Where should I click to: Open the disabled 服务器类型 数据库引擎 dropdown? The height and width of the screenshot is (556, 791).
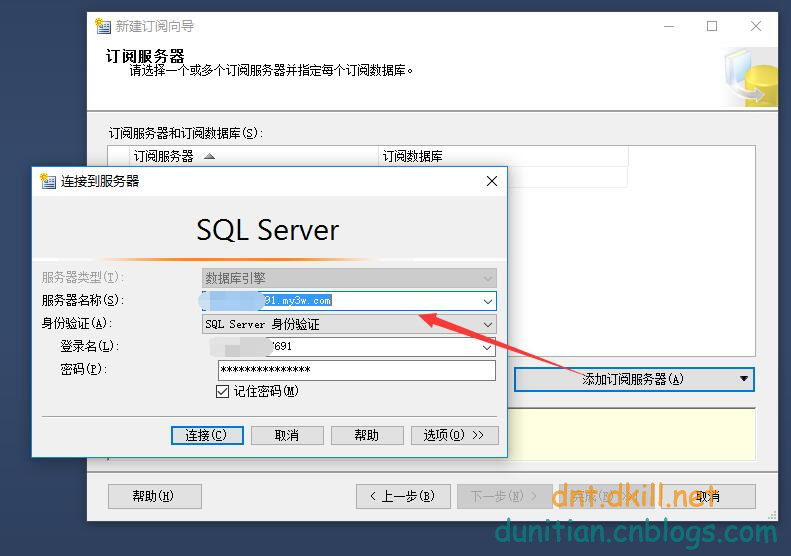(x=349, y=278)
